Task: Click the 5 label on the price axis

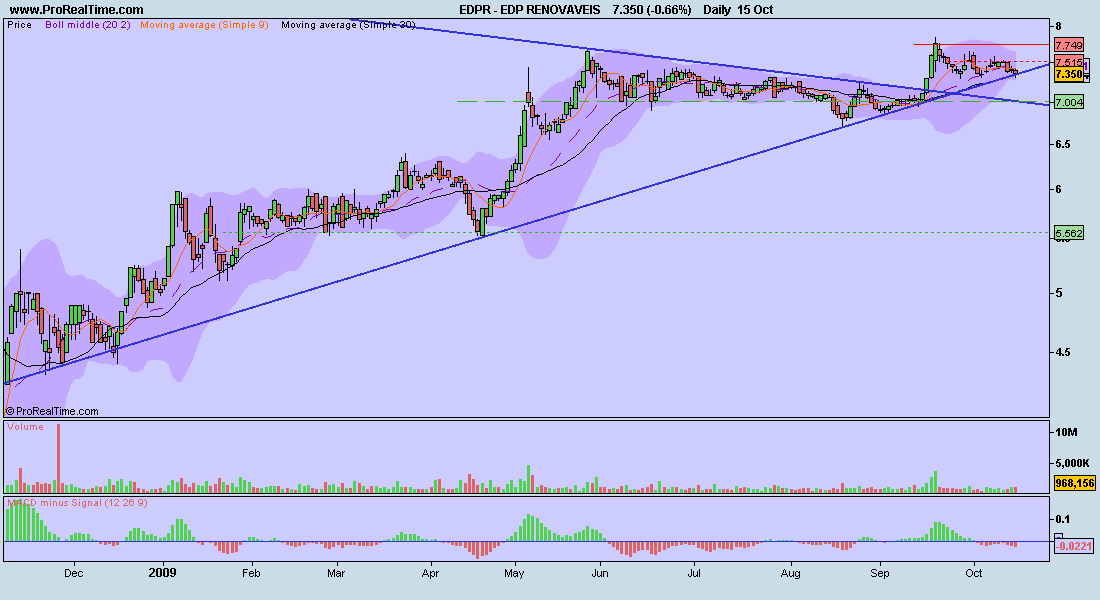Action: coord(1059,293)
